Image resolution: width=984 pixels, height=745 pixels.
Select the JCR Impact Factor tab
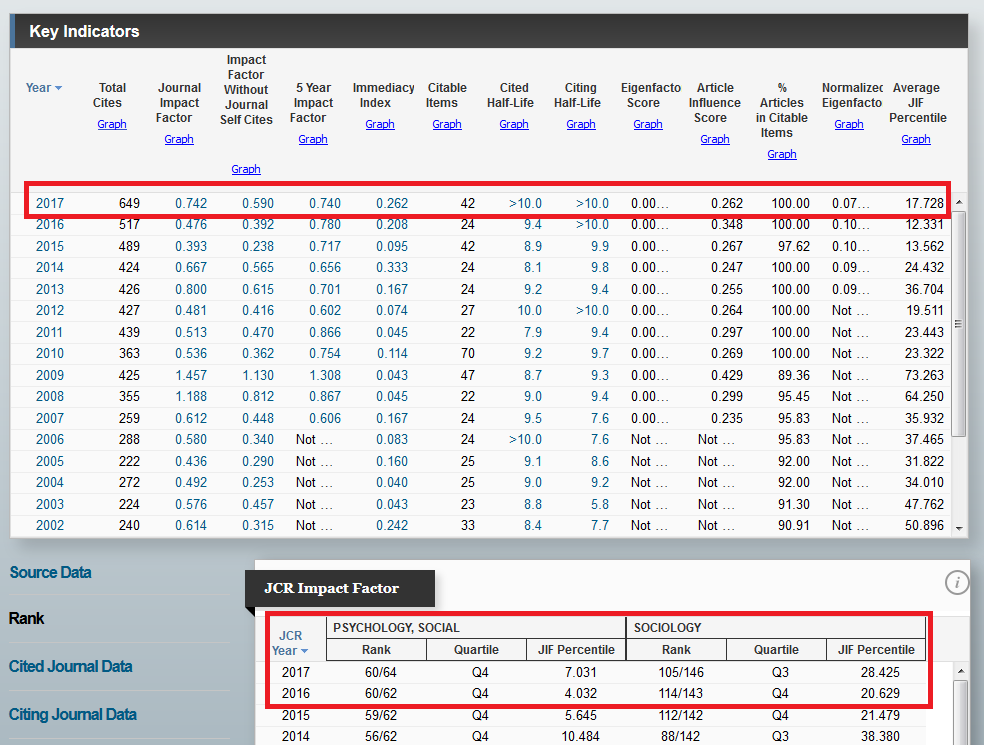pyautogui.click(x=340, y=588)
